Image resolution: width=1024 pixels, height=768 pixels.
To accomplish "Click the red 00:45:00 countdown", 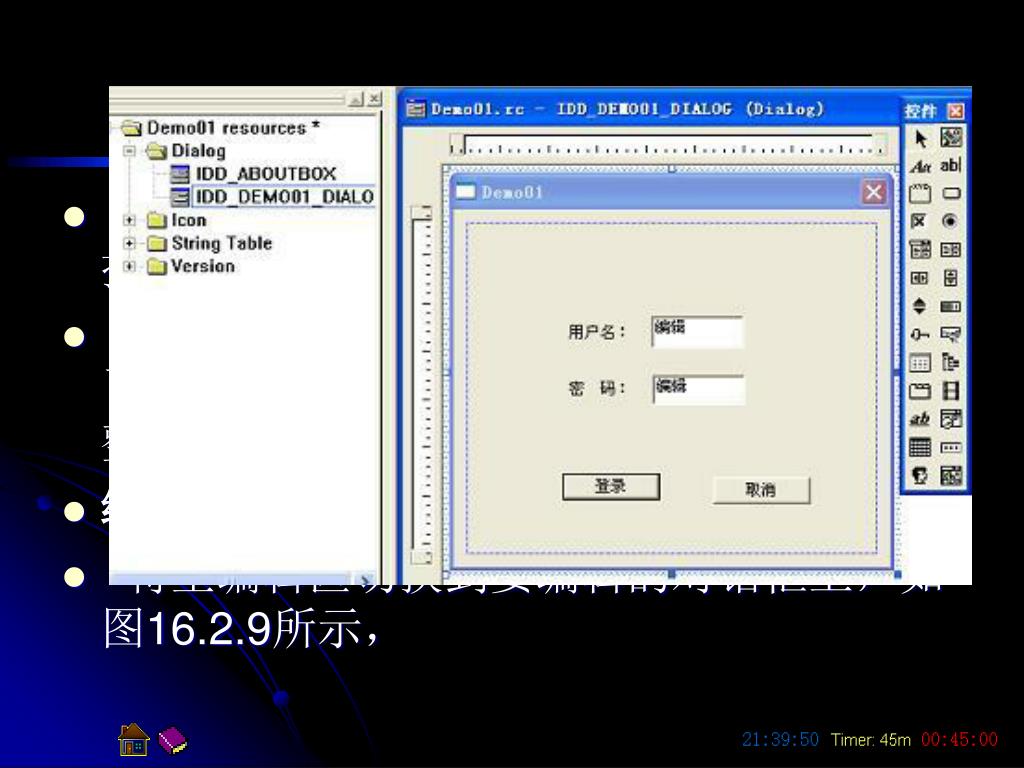I will point(959,740).
